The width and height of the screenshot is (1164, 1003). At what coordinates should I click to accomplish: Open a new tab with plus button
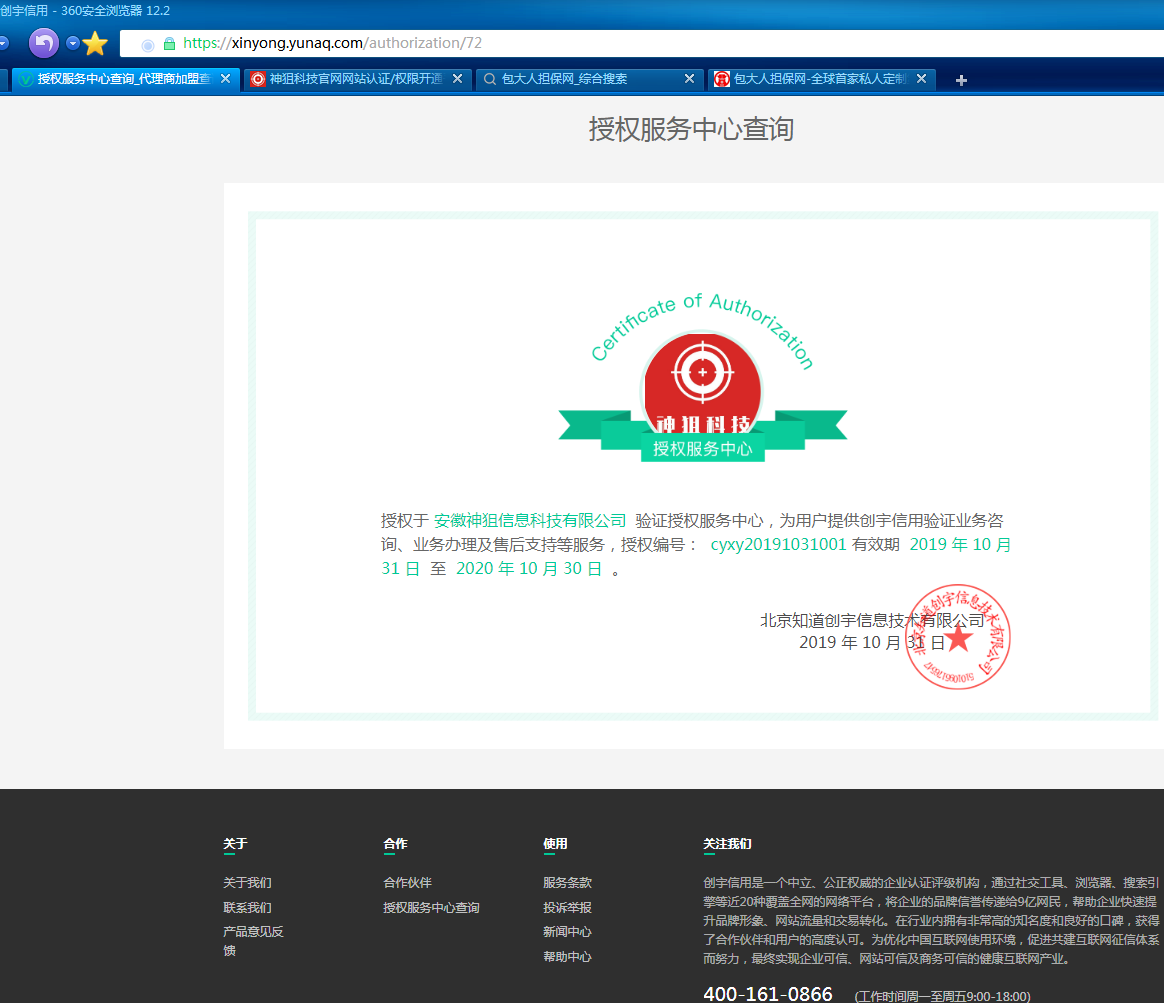(961, 80)
